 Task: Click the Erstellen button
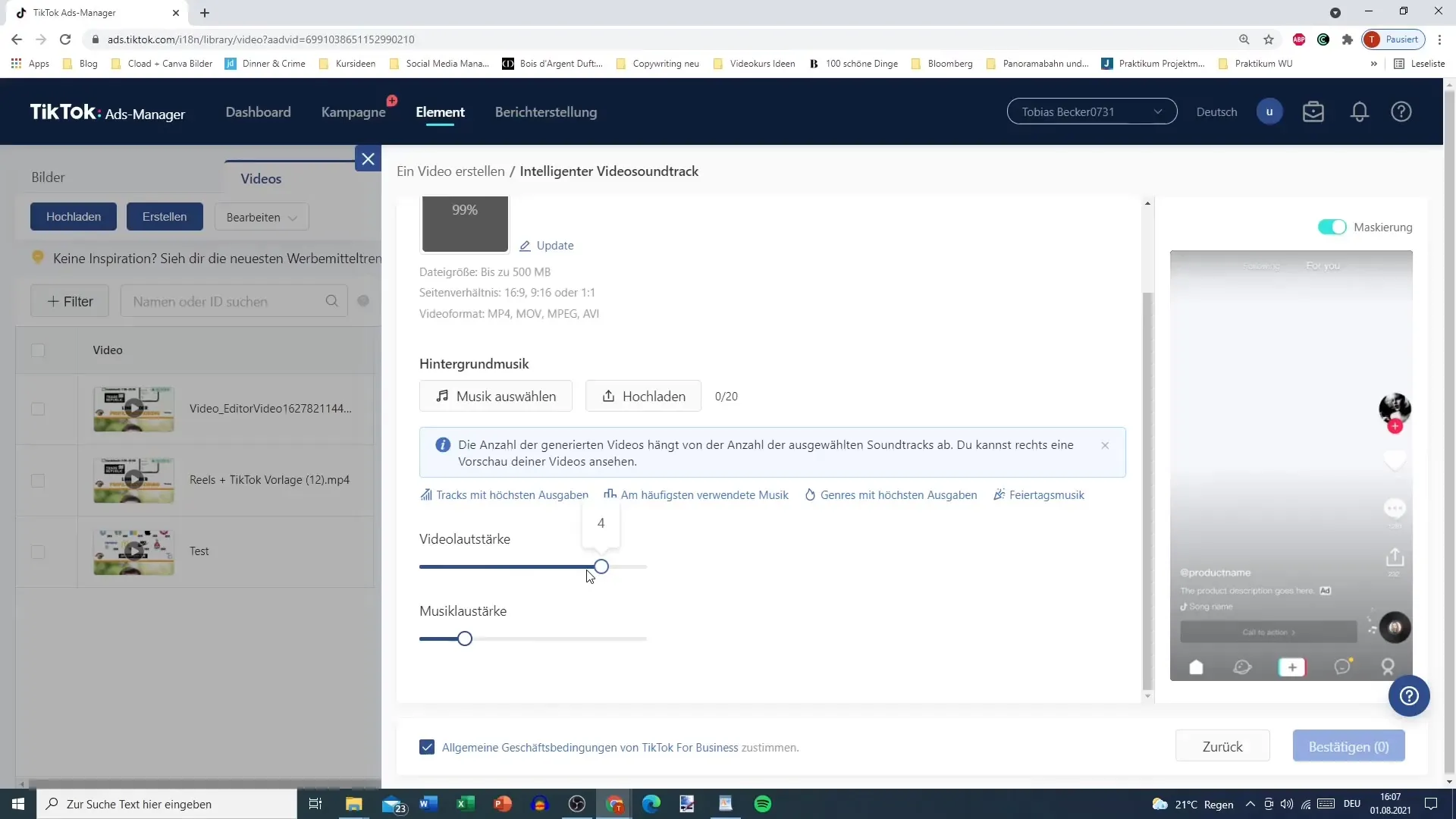[x=165, y=217]
